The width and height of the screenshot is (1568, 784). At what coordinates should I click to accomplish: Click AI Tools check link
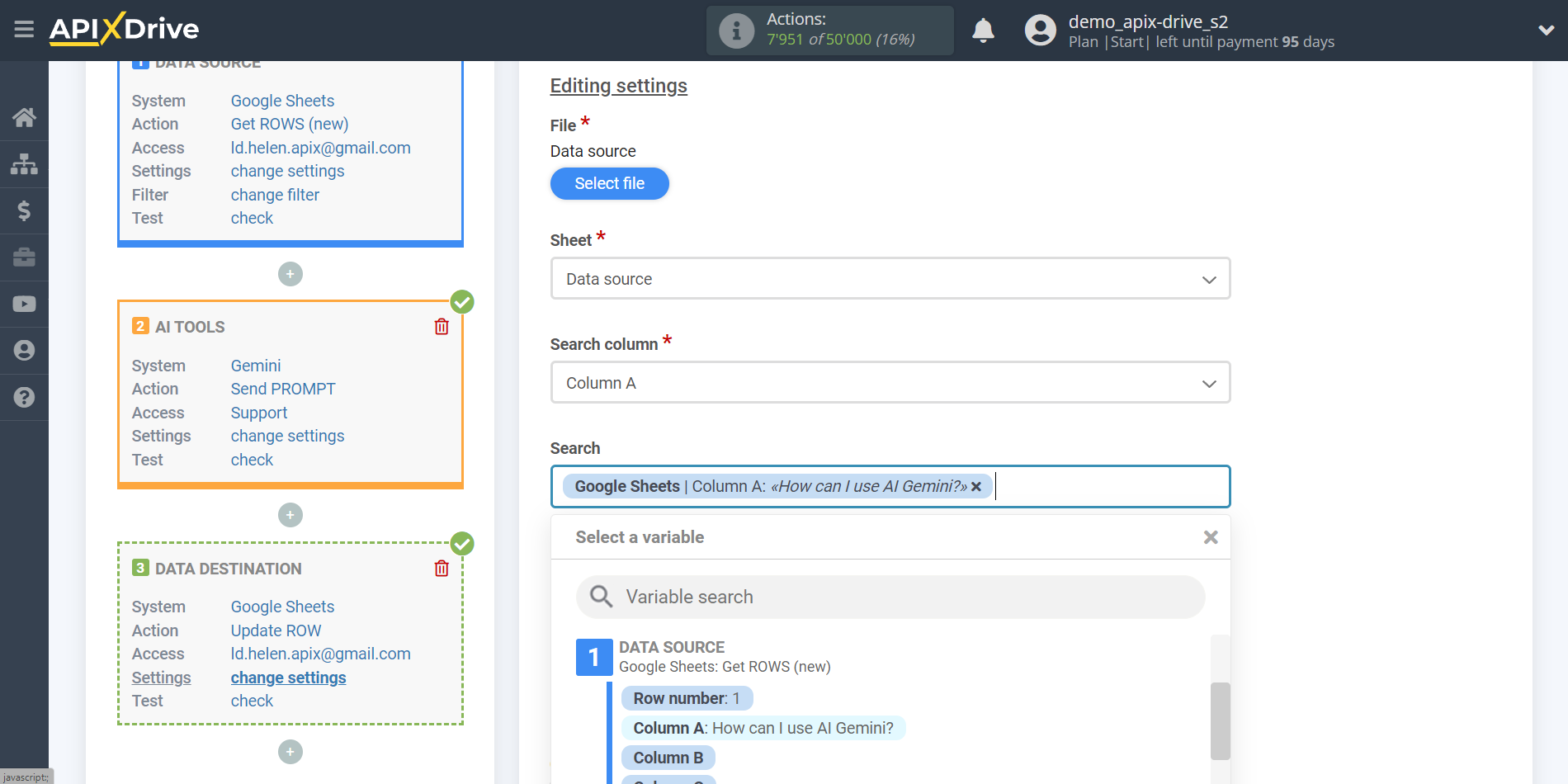pyautogui.click(x=252, y=460)
